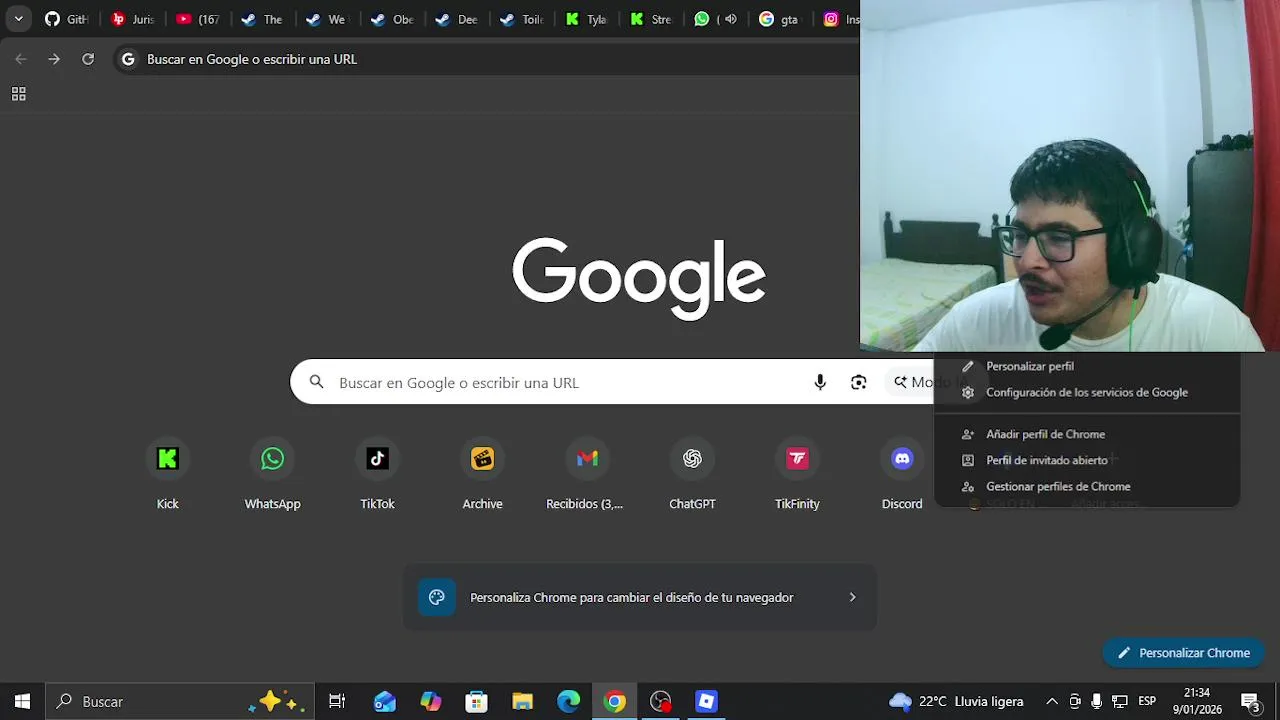Open the apps grid icon in bookmarks bar

pyautogui.click(x=18, y=94)
